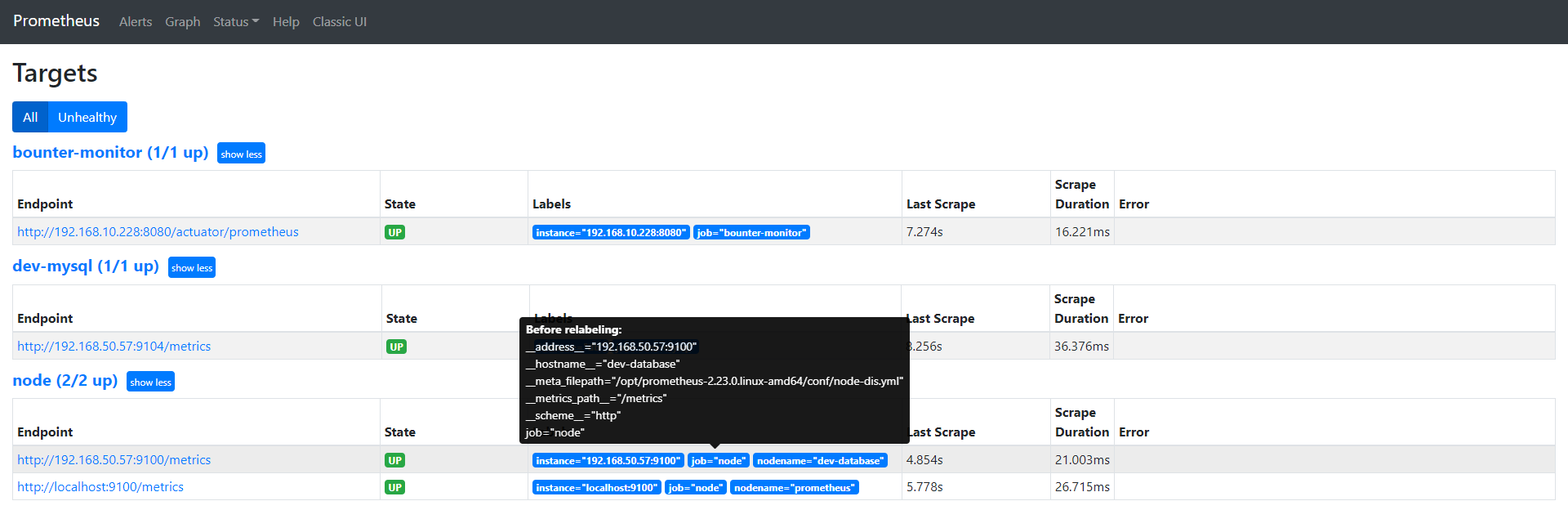Open the Alerts page
Viewport: 1568px width, 510px height.
[136, 22]
